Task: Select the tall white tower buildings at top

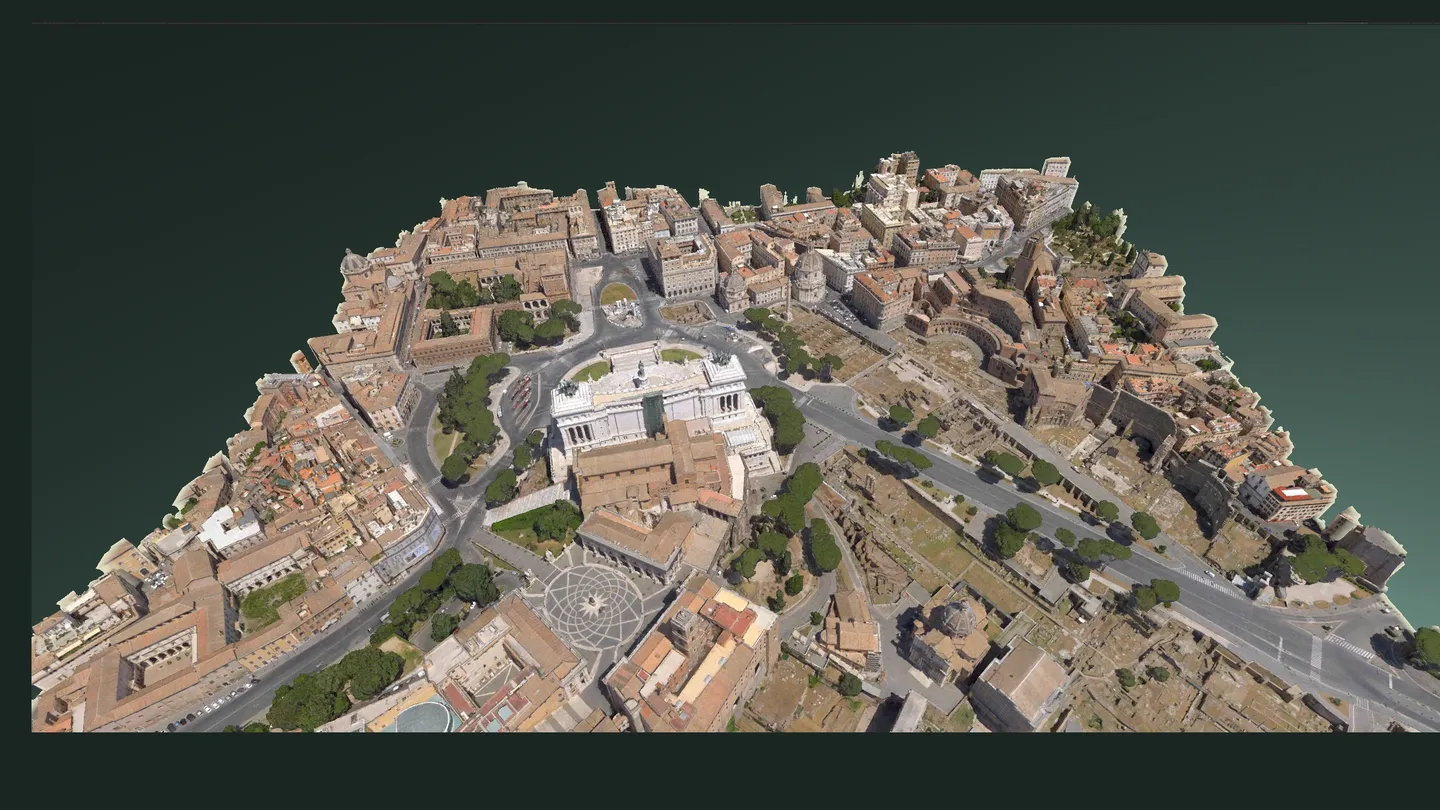Action: point(893,190)
